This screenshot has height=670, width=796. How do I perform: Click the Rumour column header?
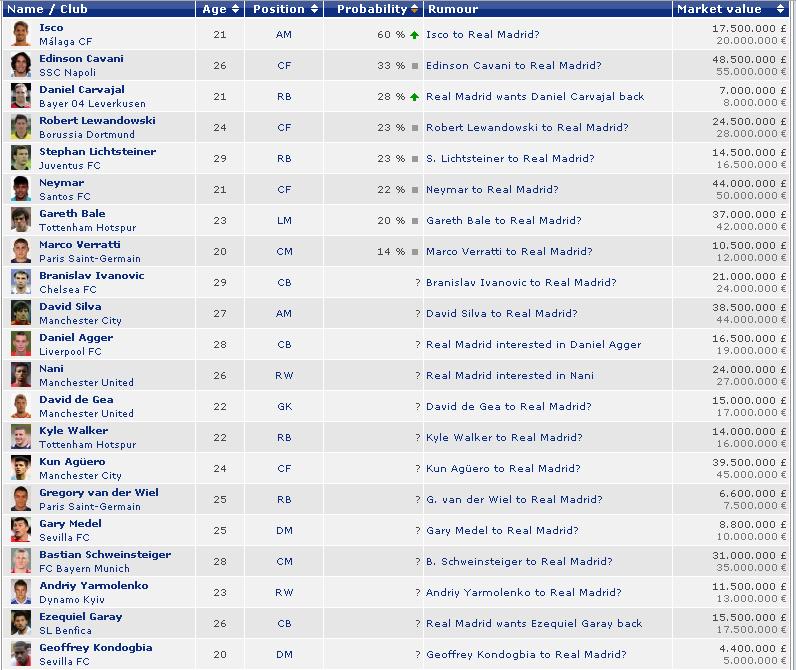[452, 9]
